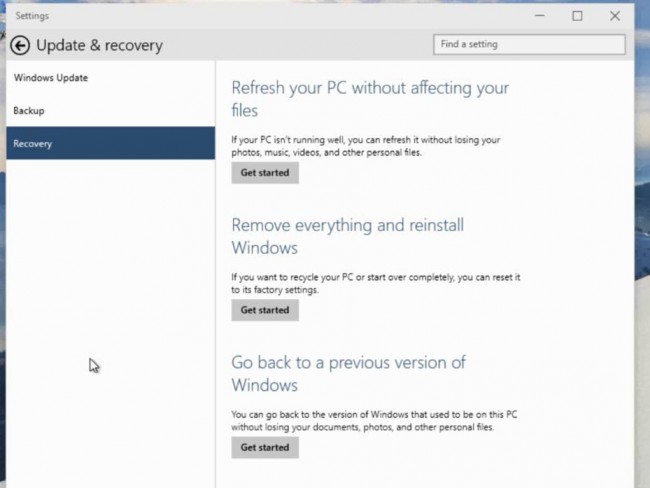Screen dimensions: 650x488
Task: Click the Update & recovery page title
Action: coord(99,45)
